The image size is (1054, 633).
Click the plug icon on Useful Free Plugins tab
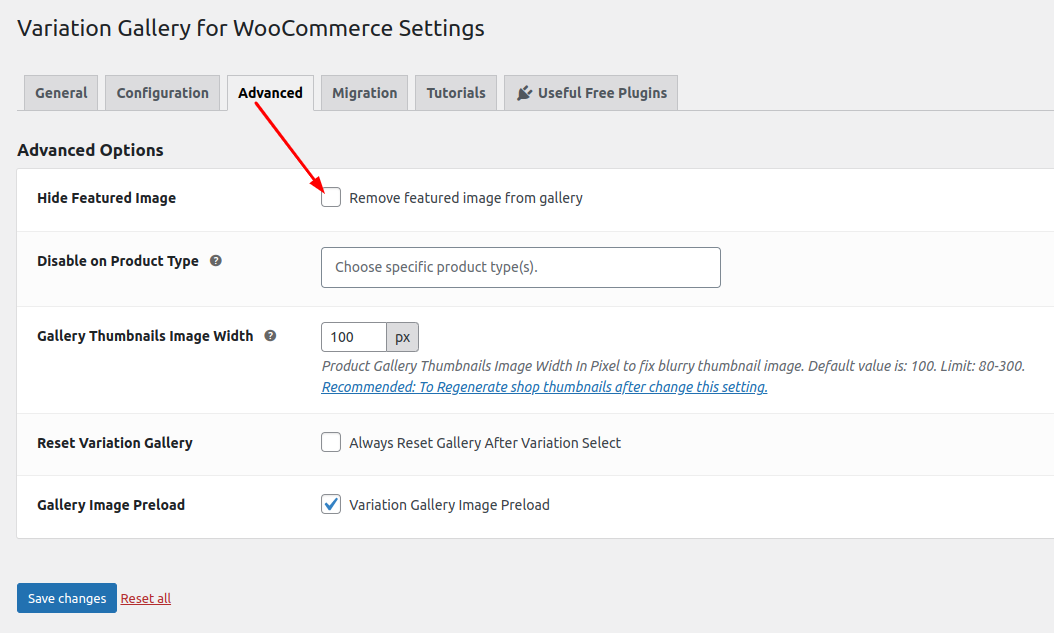[524, 93]
